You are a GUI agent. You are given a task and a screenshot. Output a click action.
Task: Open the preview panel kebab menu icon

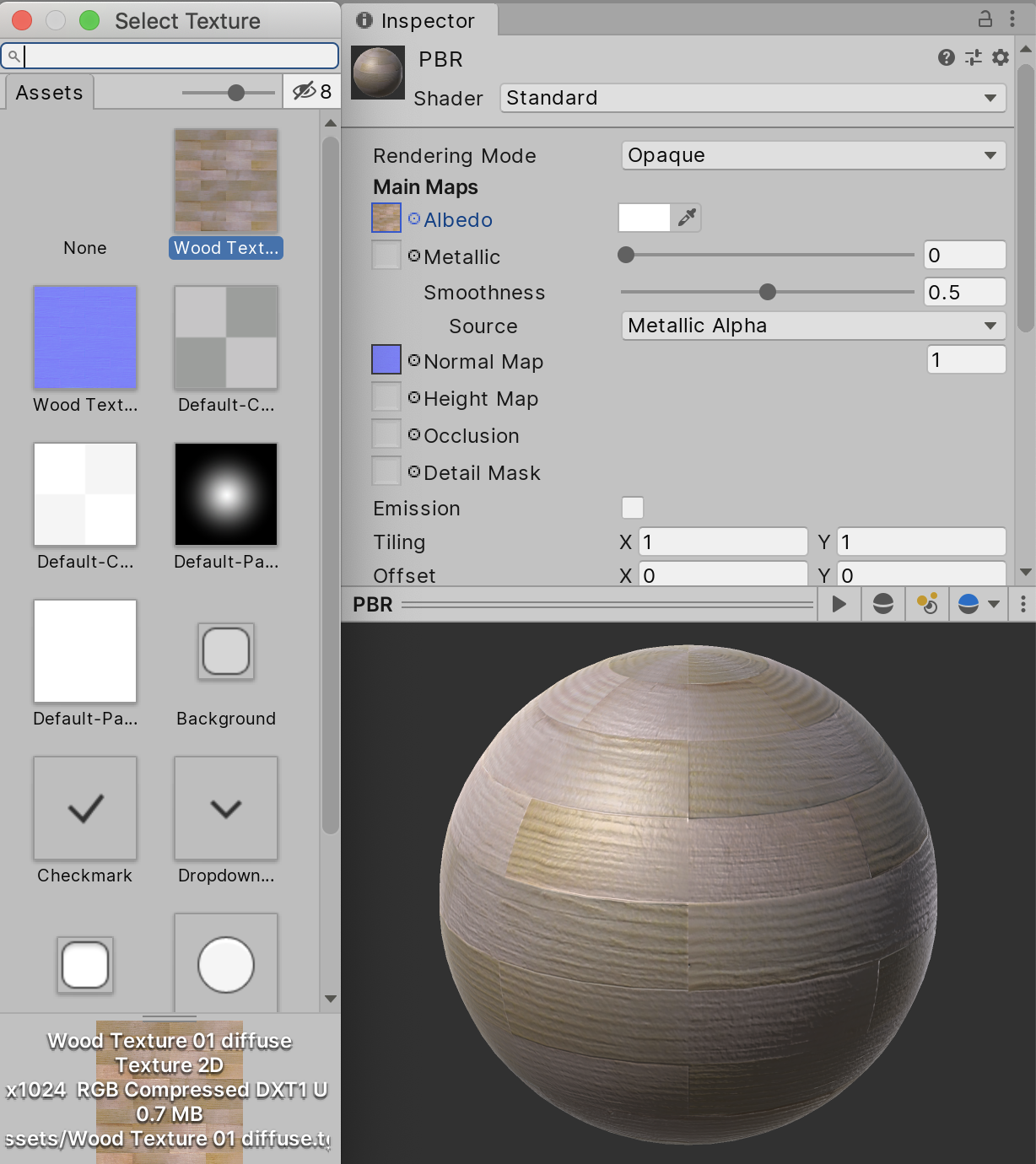click(1023, 604)
